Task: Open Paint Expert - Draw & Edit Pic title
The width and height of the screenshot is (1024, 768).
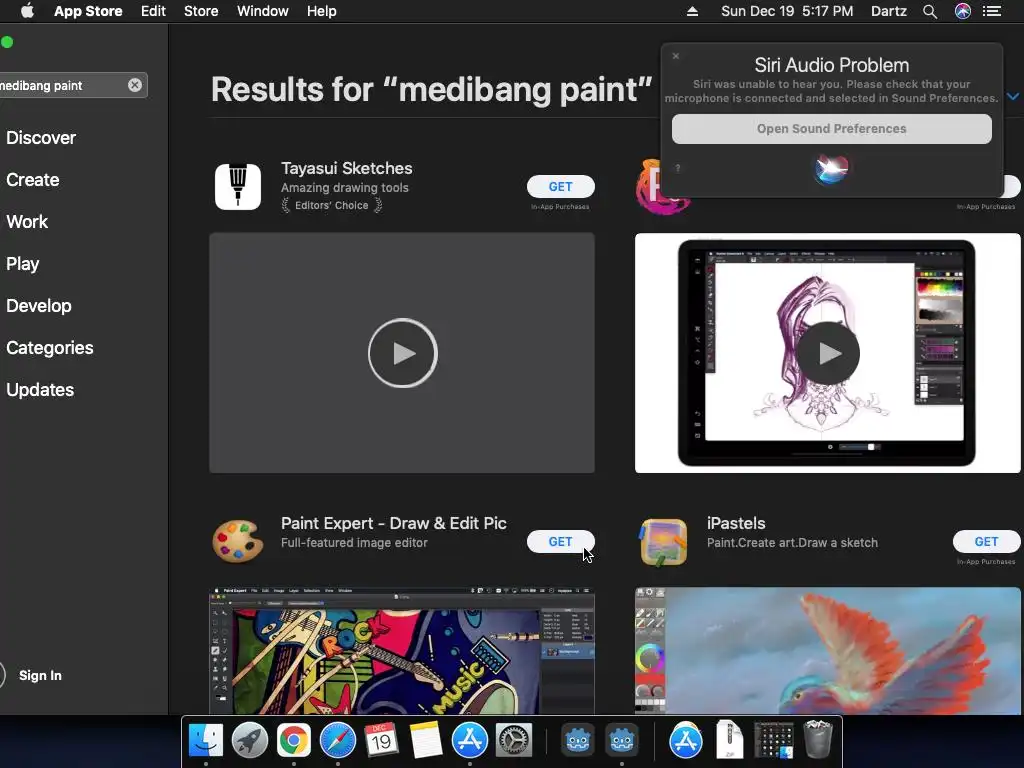Action: tap(394, 523)
